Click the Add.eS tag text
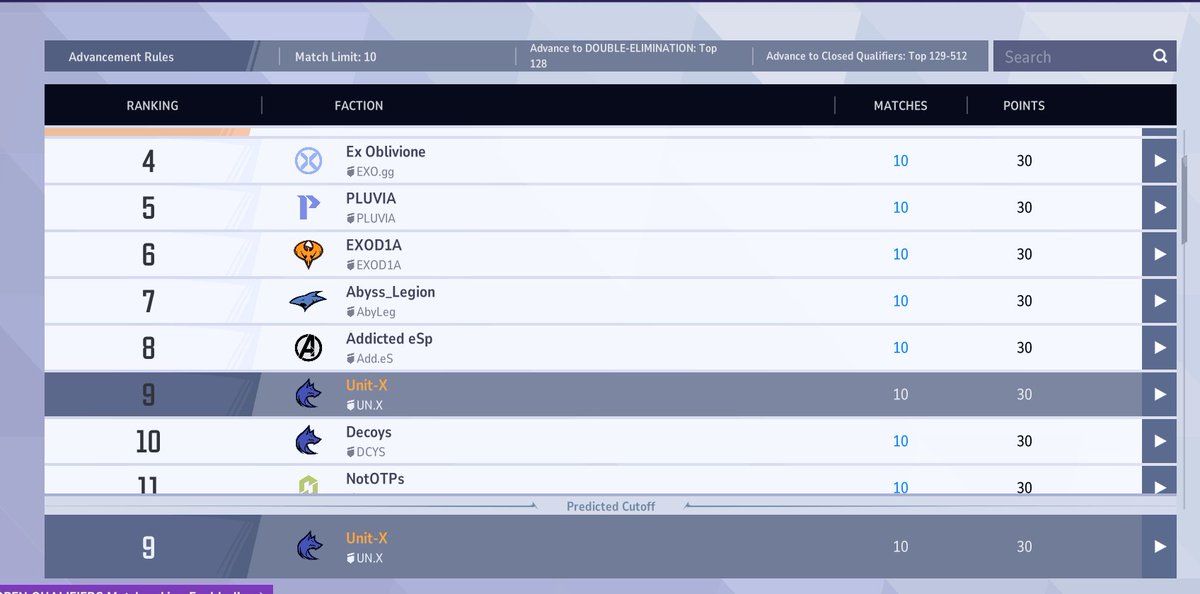This screenshot has height=594, width=1200. pyautogui.click(x=376, y=359)
